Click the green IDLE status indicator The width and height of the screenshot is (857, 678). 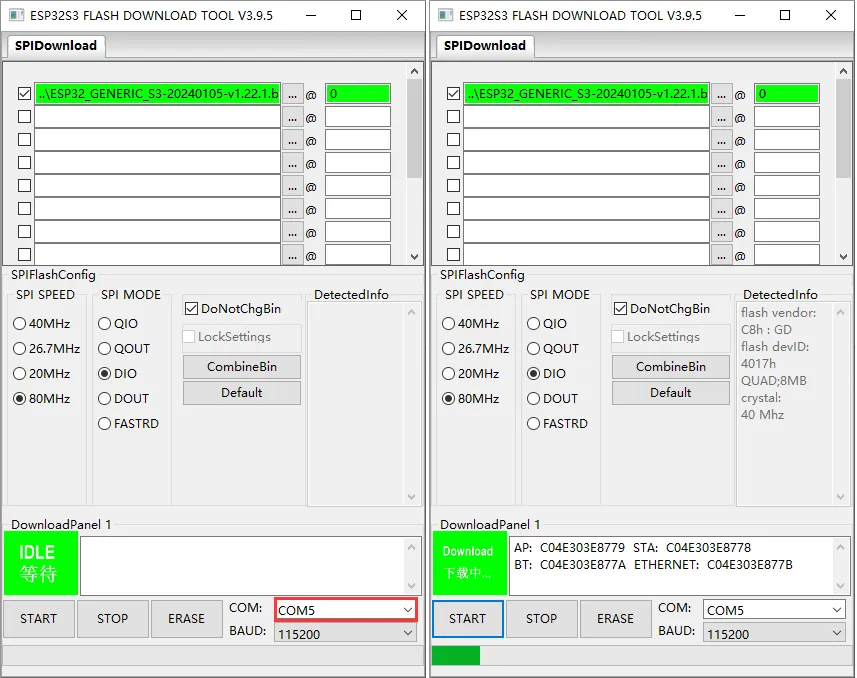[37, 563]
